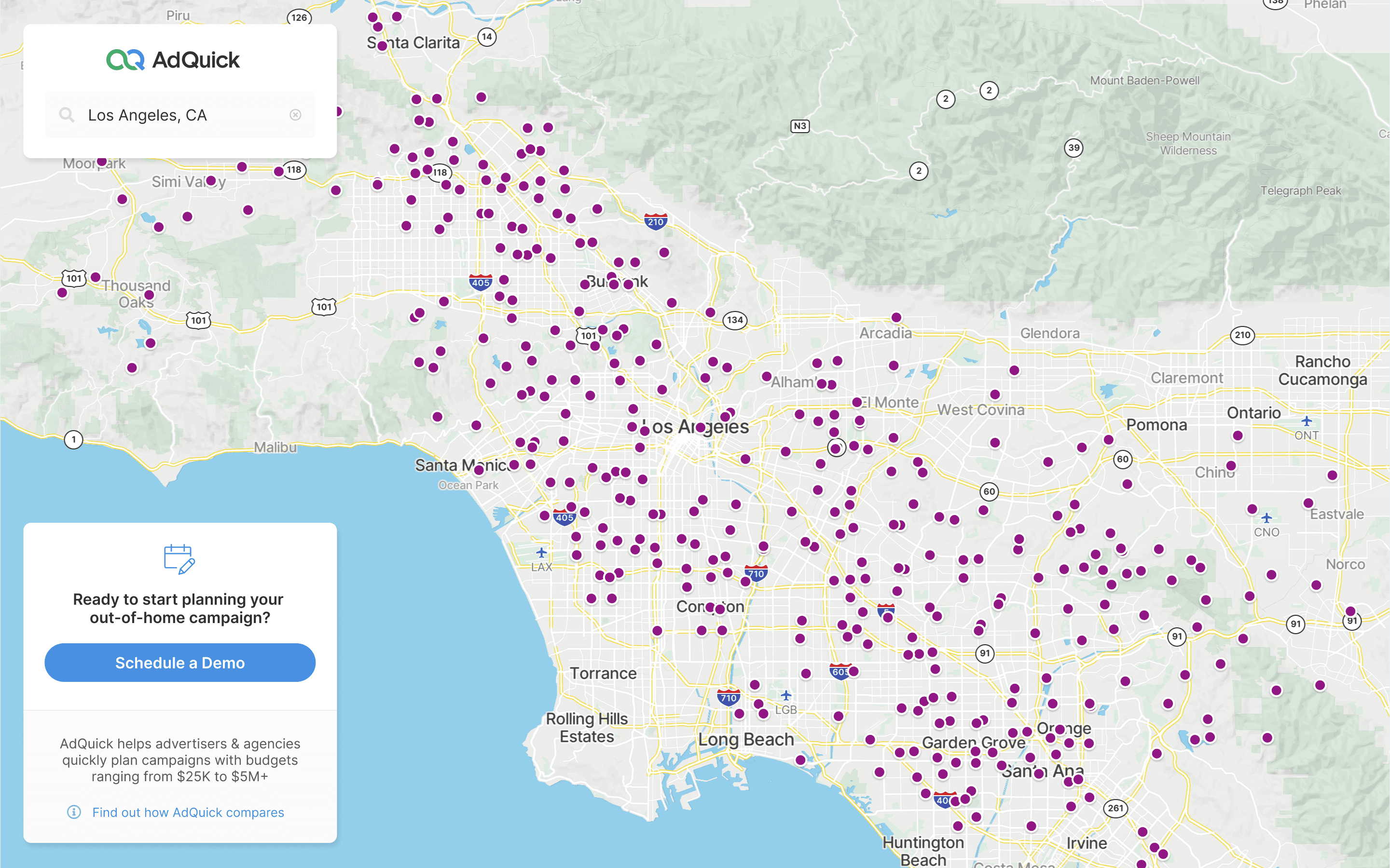Select the LGB airport plane icon
Viewport: 1390px width, 868px height.
(786, 696)
